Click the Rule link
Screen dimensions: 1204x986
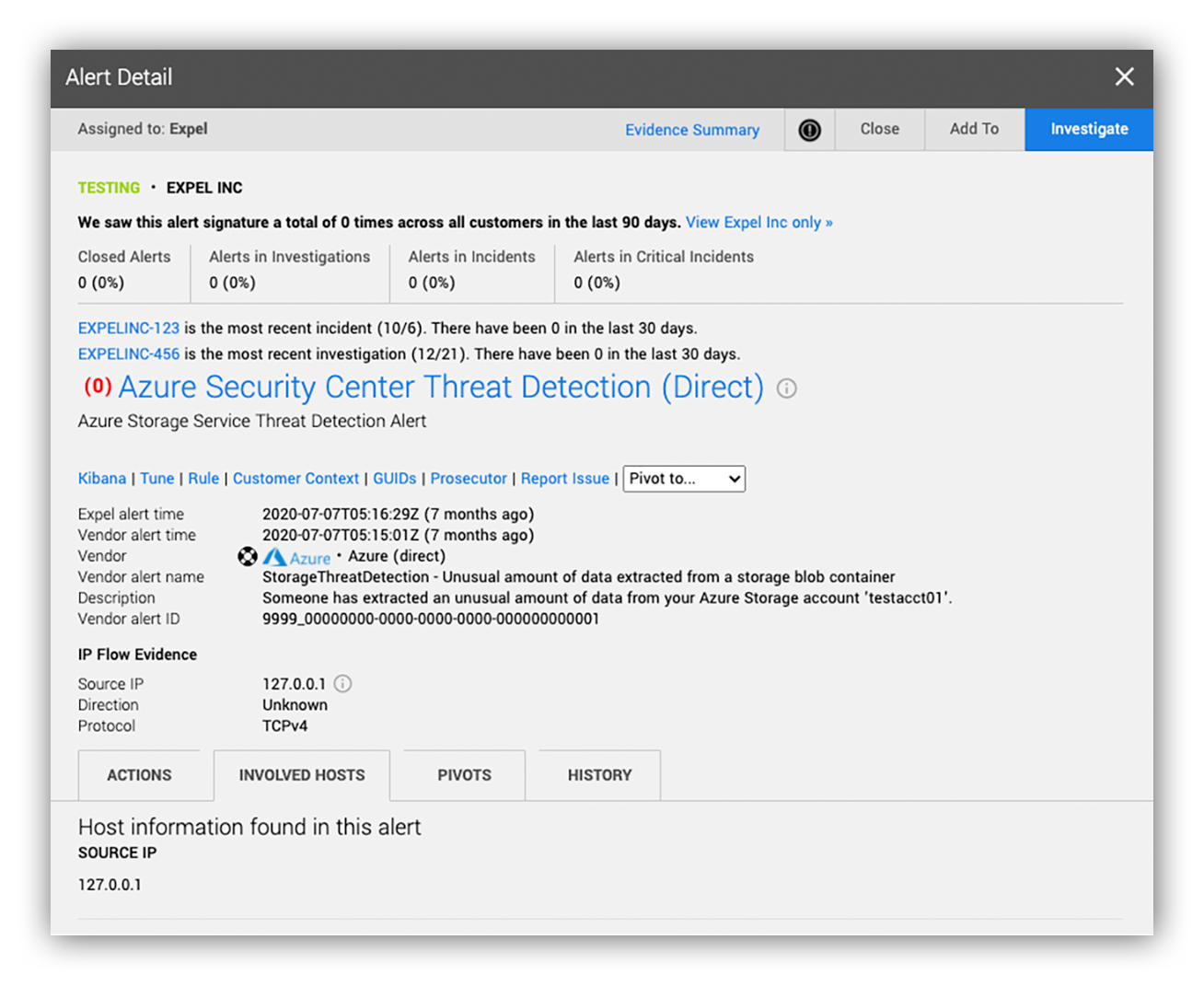pyautogui.click(x=203, y=478)
